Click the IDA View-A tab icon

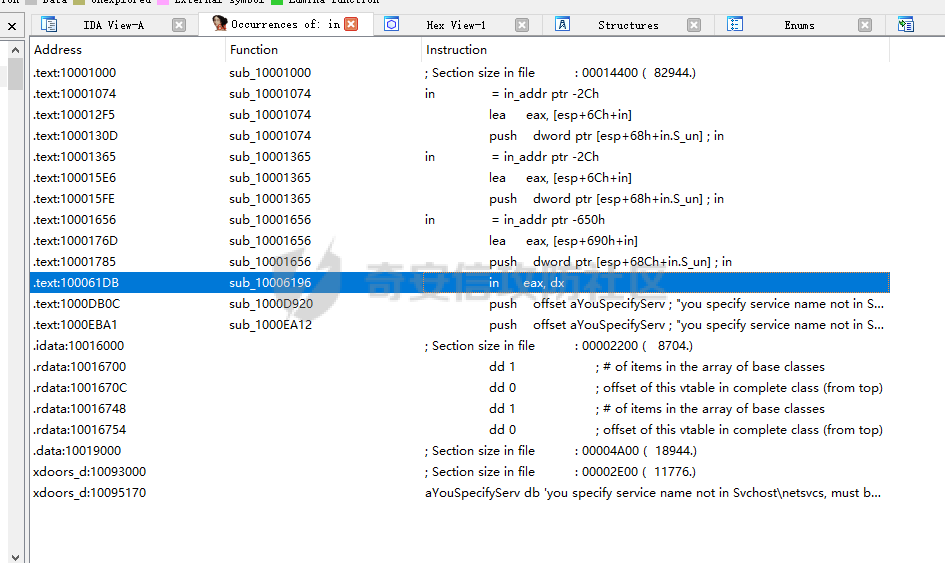click(x=49, y=25)
